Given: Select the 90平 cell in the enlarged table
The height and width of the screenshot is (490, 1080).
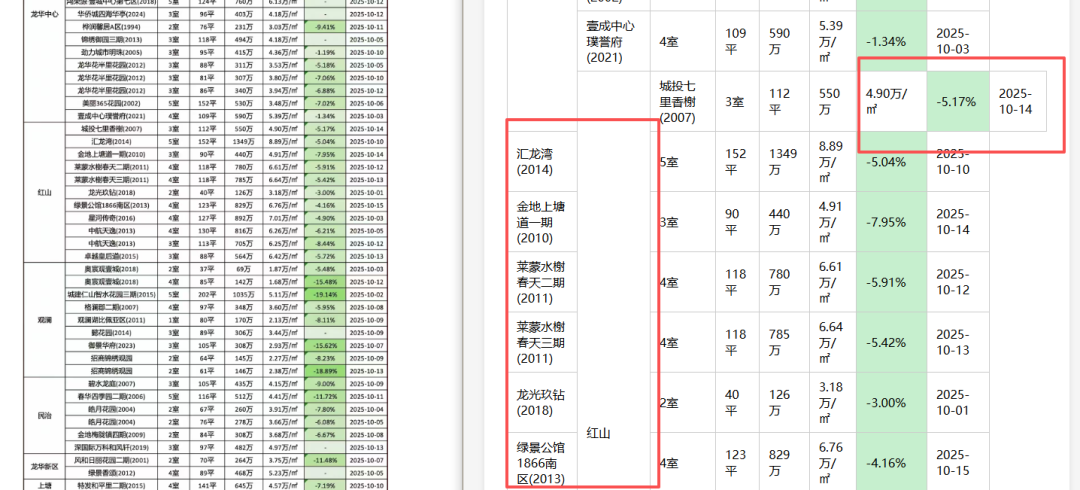Looking at the screenshot, I should [x=738, y=222].
